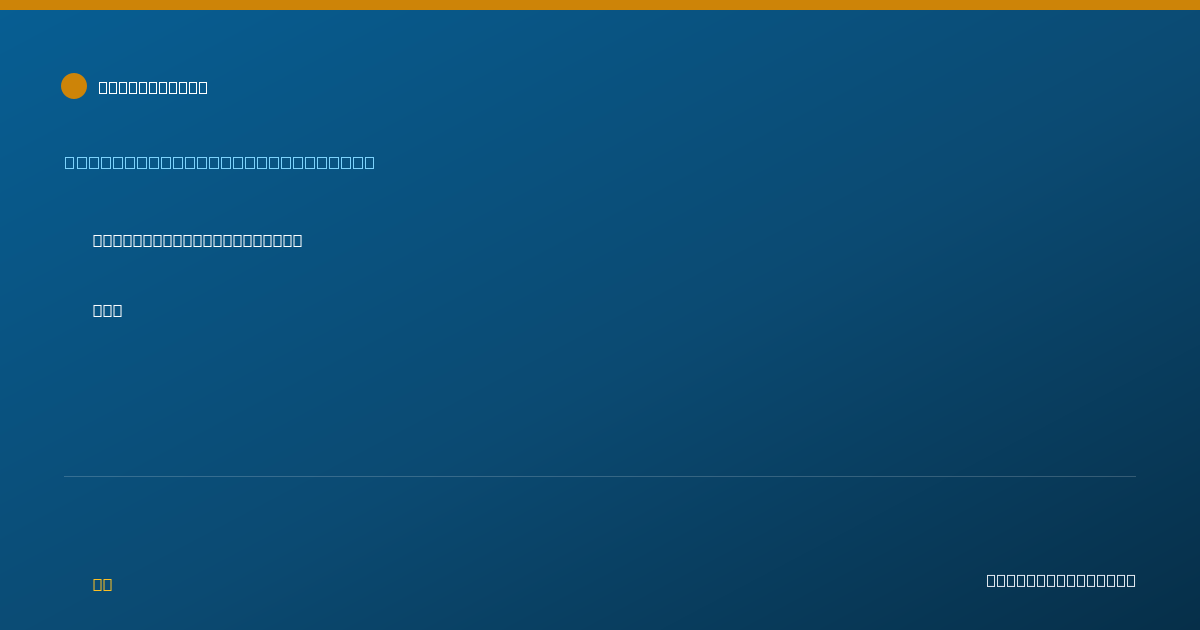Select the long white paragraph line
Viewport: 1200px width, 630px height.
[198, 240]
